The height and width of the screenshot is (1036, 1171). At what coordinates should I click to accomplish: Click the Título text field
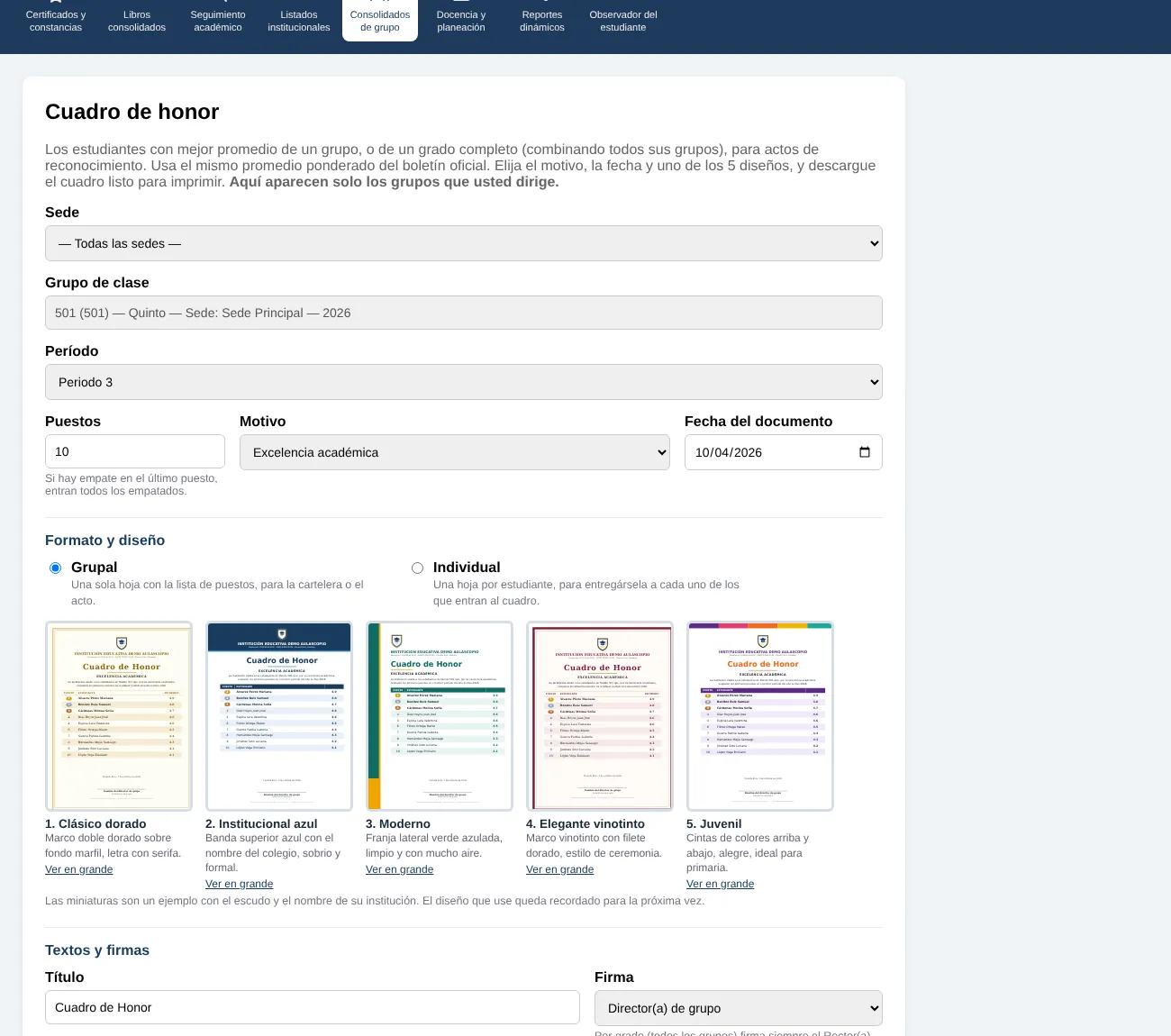tap(313, 1007)
